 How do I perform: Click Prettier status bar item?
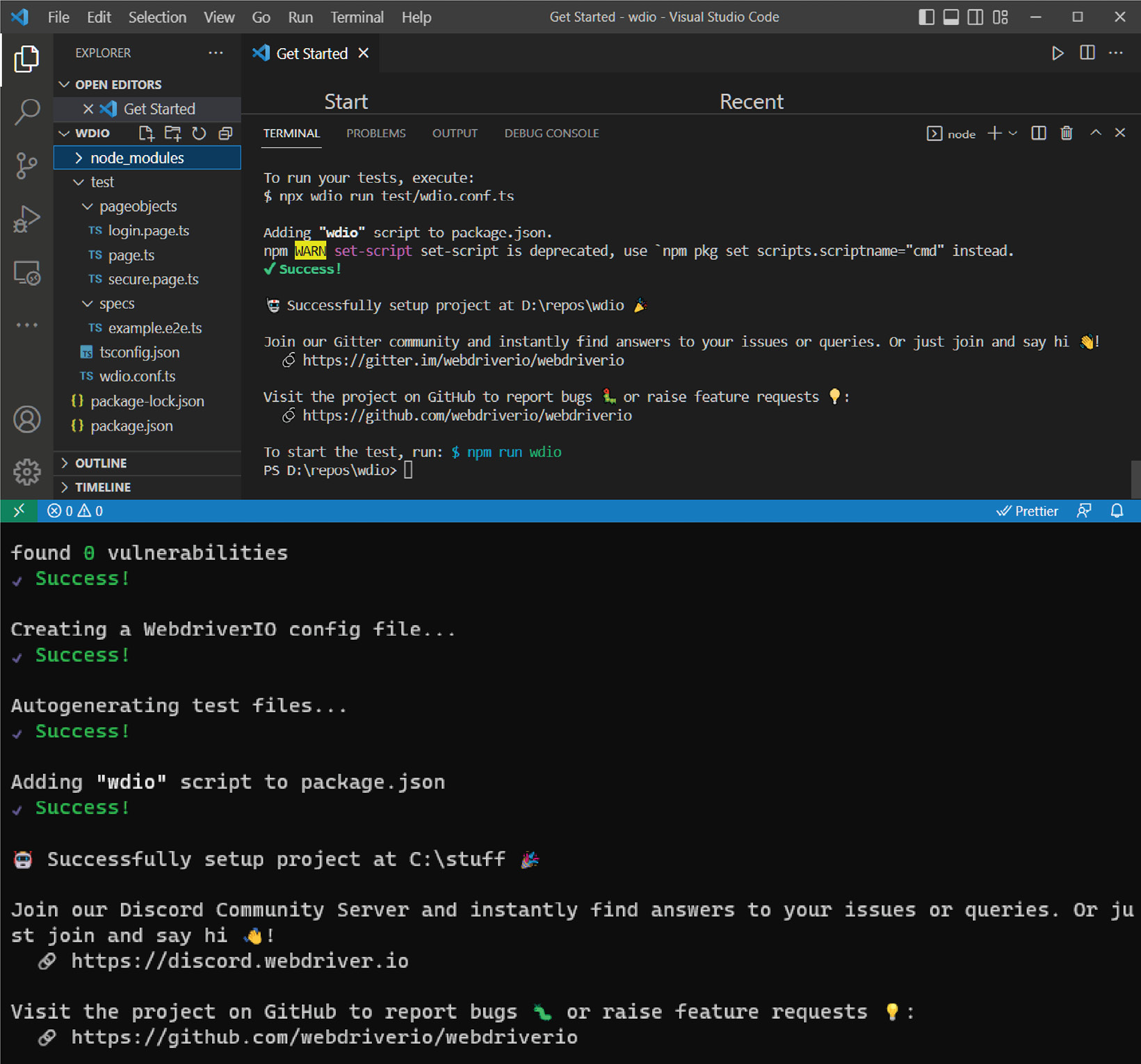pos(1028,511)
